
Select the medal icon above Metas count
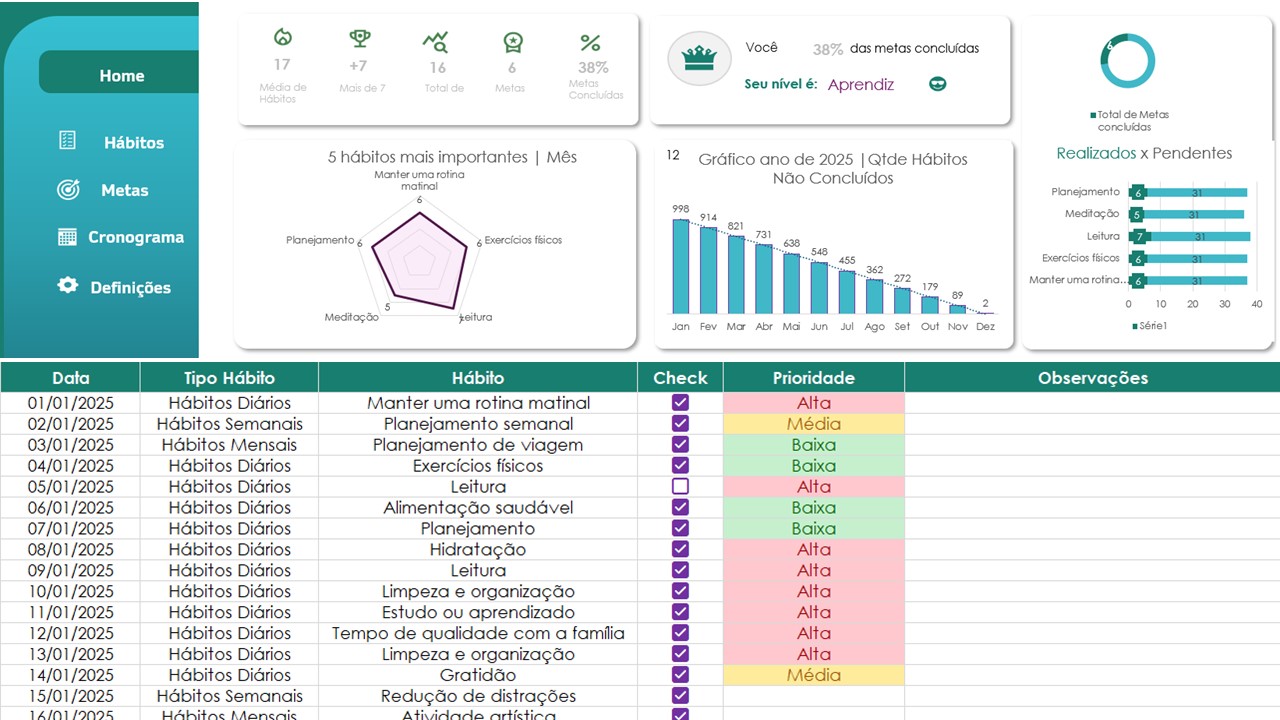pyautogui.click(x=512, y=41)
